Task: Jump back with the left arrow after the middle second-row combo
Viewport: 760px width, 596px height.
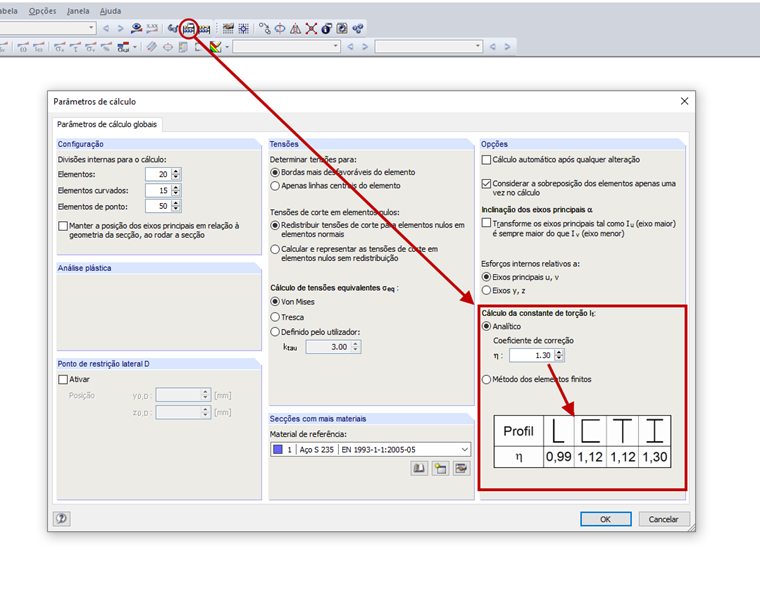Action: click(350, 47)
